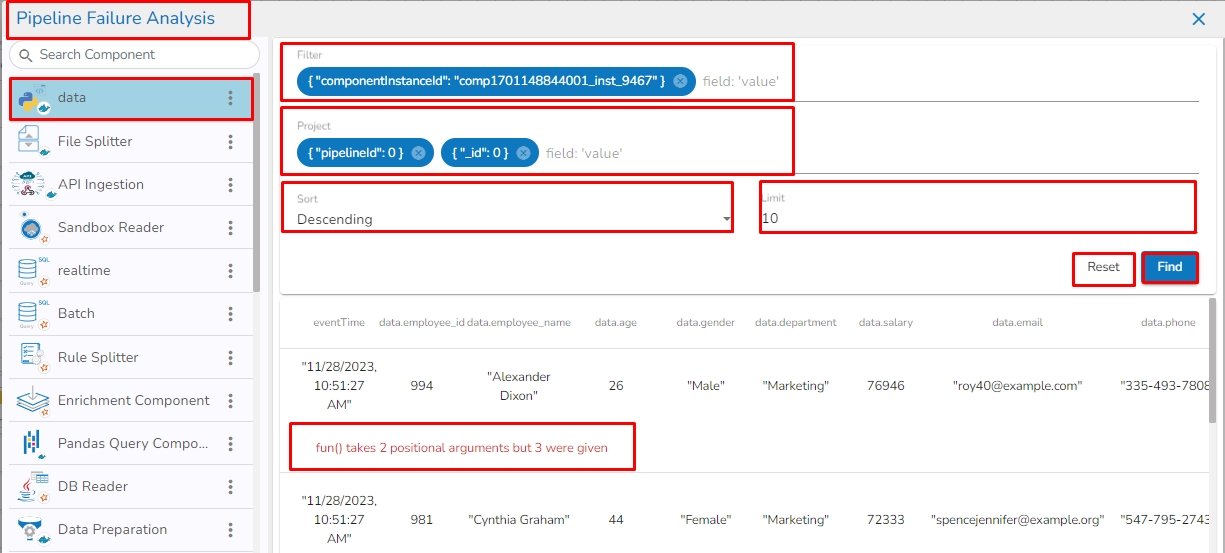Remove the componentInstanceId filter chip
1225x553 pixels.
point(680,81)
